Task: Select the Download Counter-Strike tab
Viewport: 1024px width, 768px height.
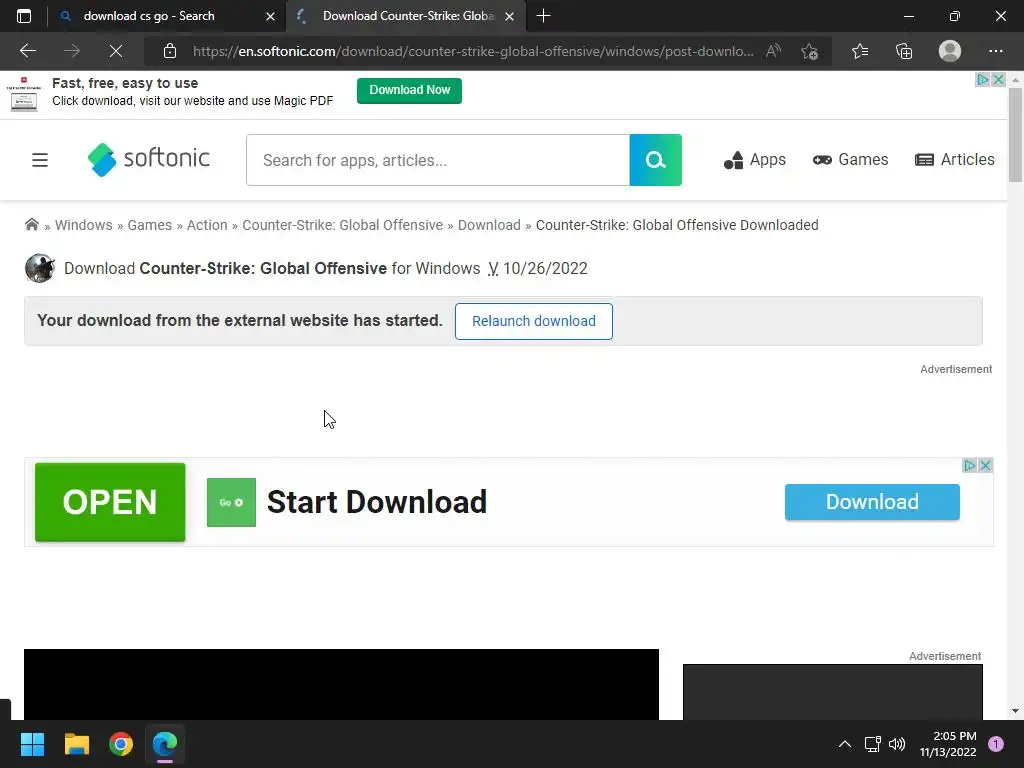Action: click(406, 16)
